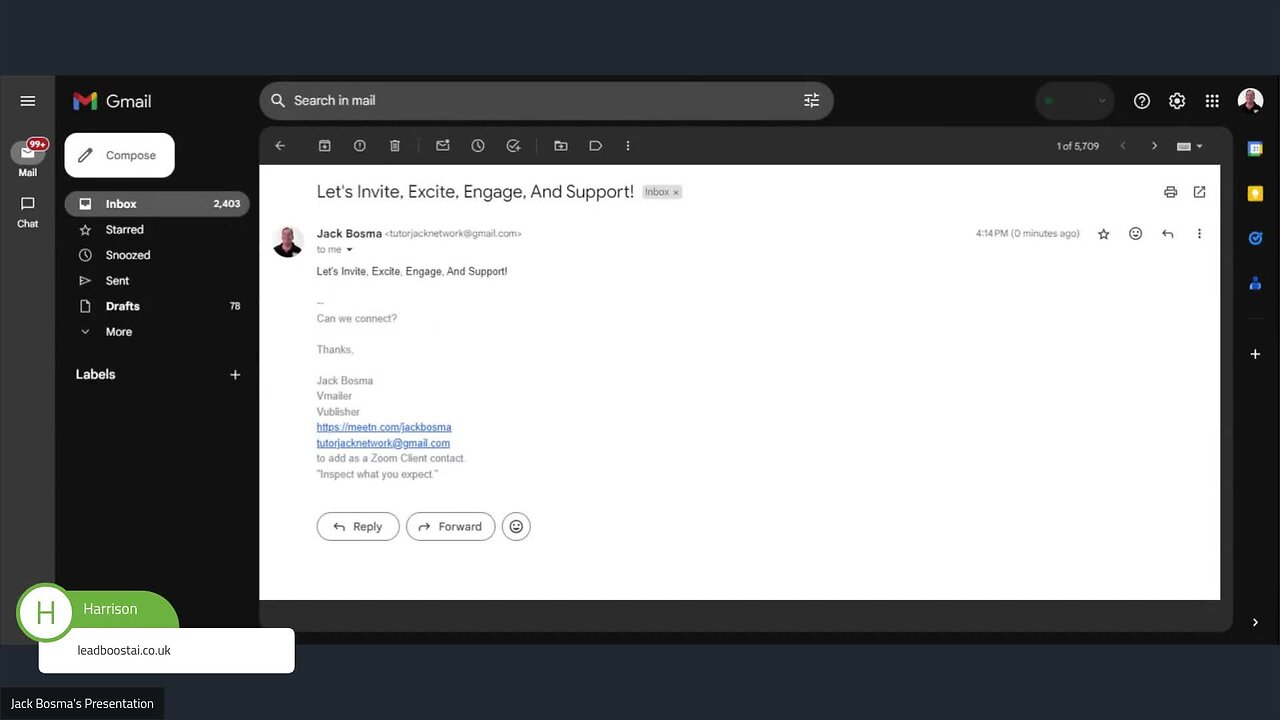Hide side panel chevron
Viewport: 1280px width, 720px height.
click(1255, 622)
